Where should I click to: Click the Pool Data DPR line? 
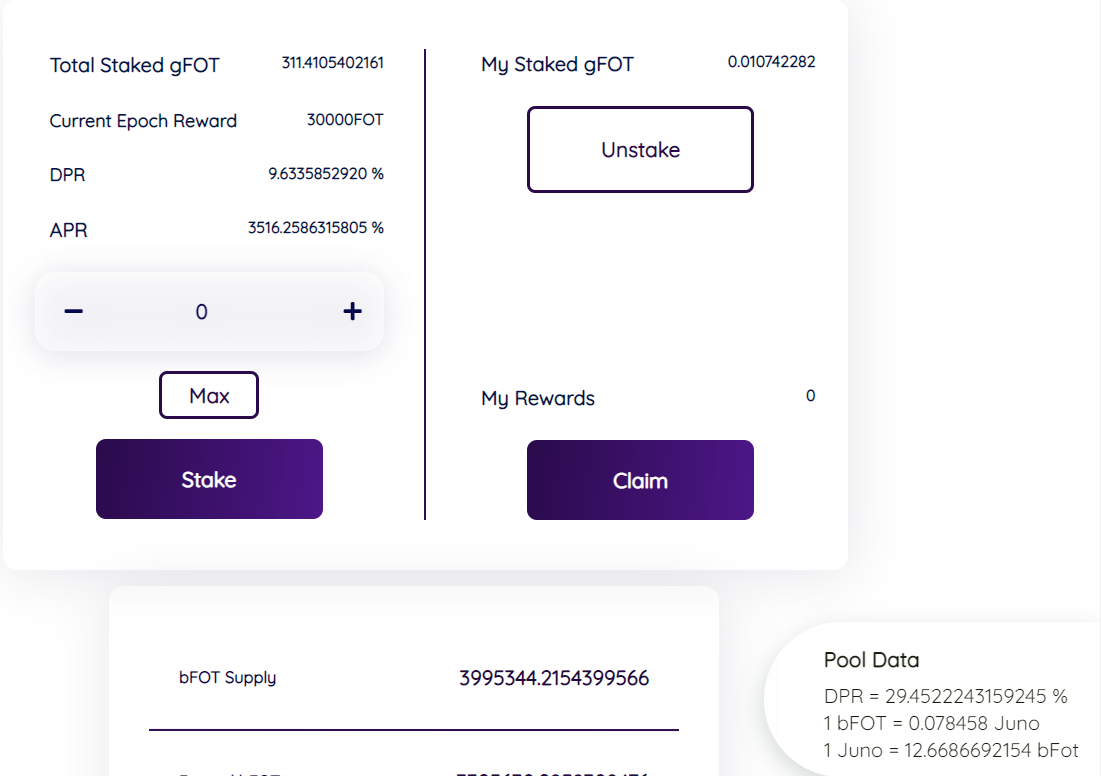click(x=945, y=696)
